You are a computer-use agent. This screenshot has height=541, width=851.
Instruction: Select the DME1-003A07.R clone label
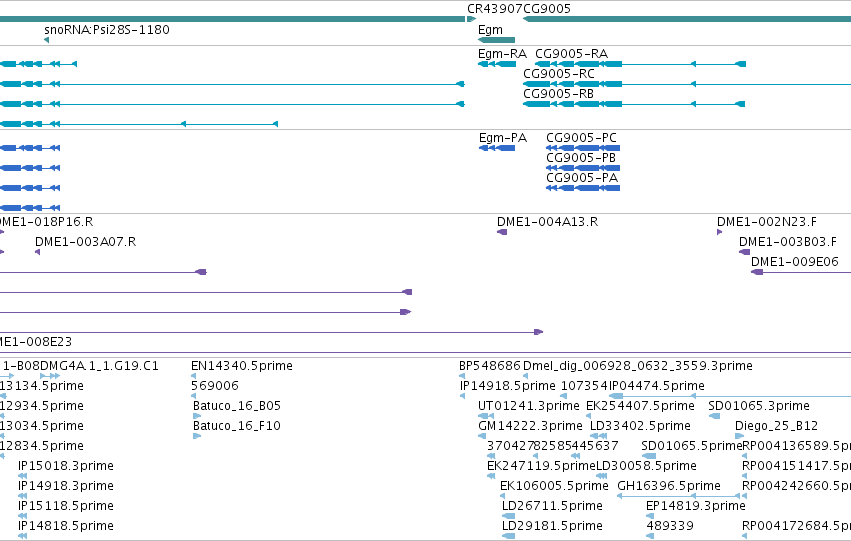pos(86,242)
